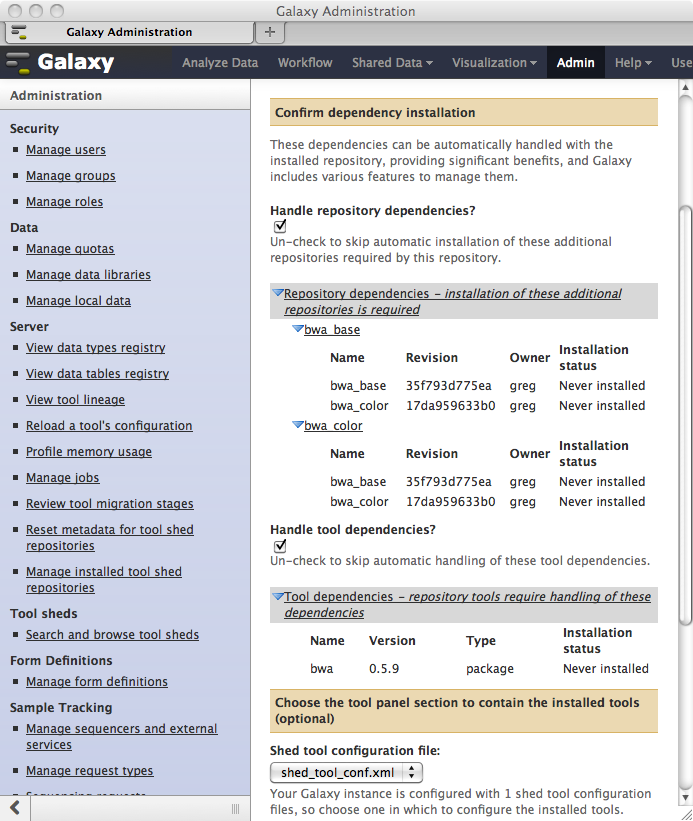Click the left panel resize drag handle
The width and height of the screenshot is (693, 821).
coord(235,807)
